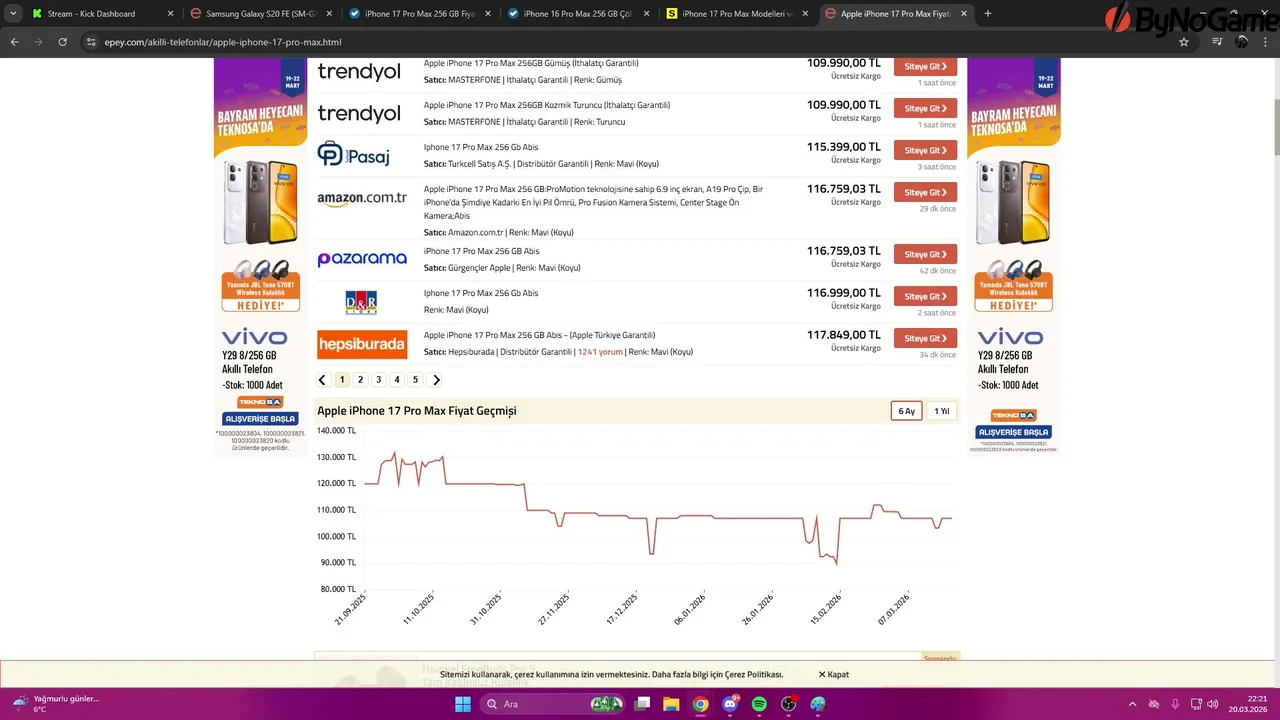The height and width of the screenshot is (720, 1280).
Task: Open the D&R store logo
Action: coord(361,302)
